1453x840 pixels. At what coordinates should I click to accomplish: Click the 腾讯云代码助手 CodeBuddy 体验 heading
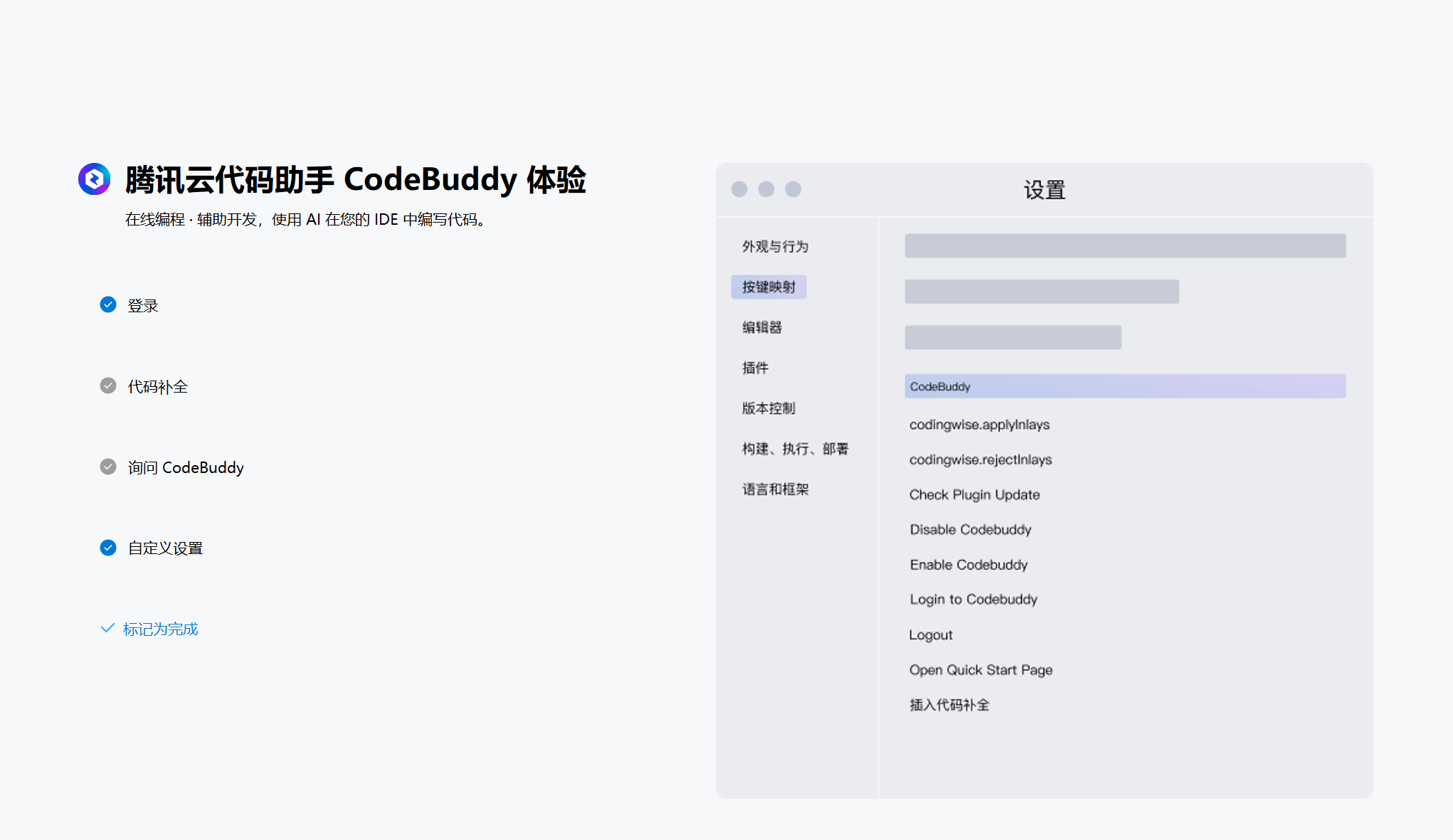pyautogui.click(x=356, y=179)
